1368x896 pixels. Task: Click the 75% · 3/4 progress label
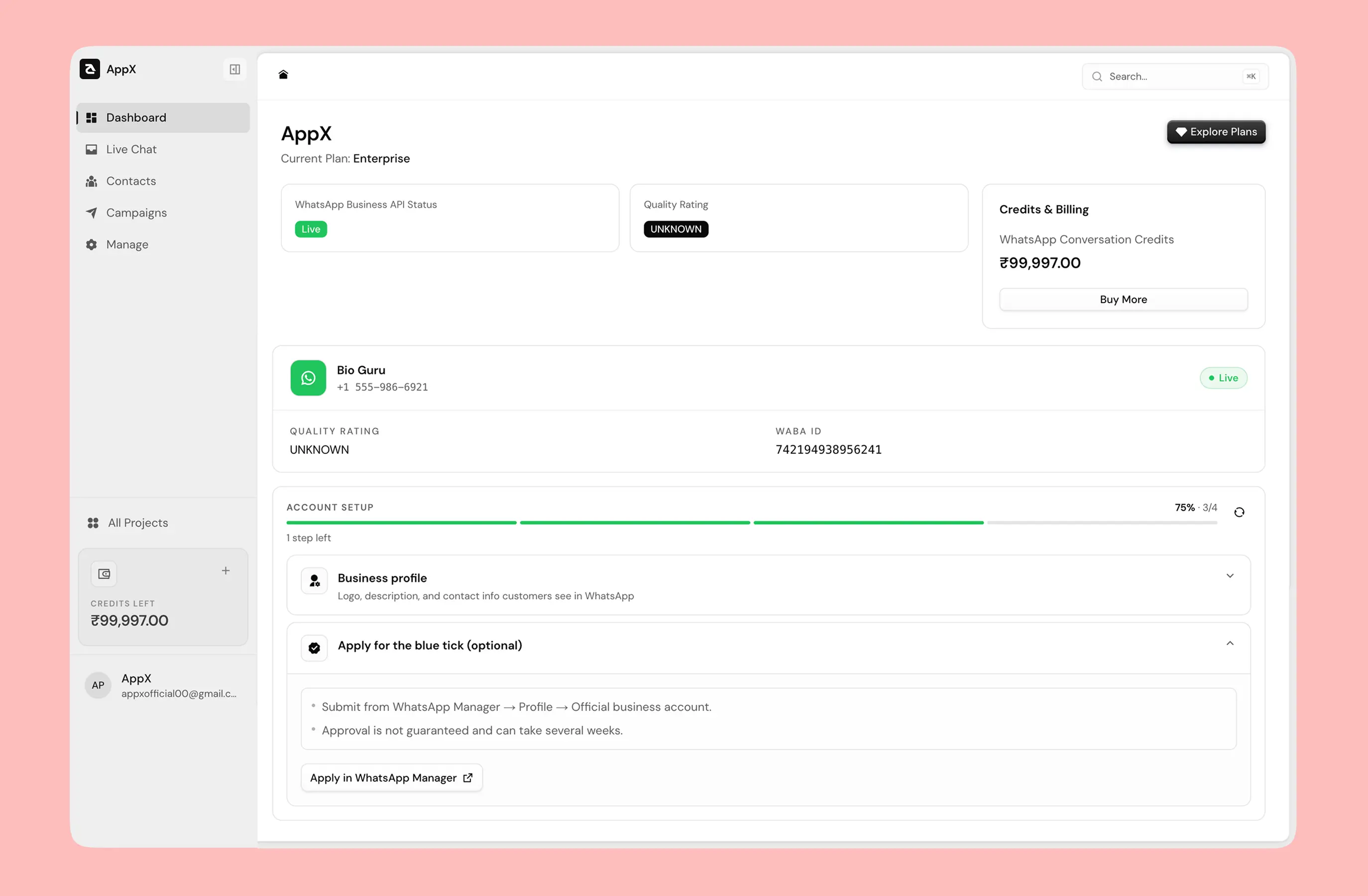point(1196,507)
